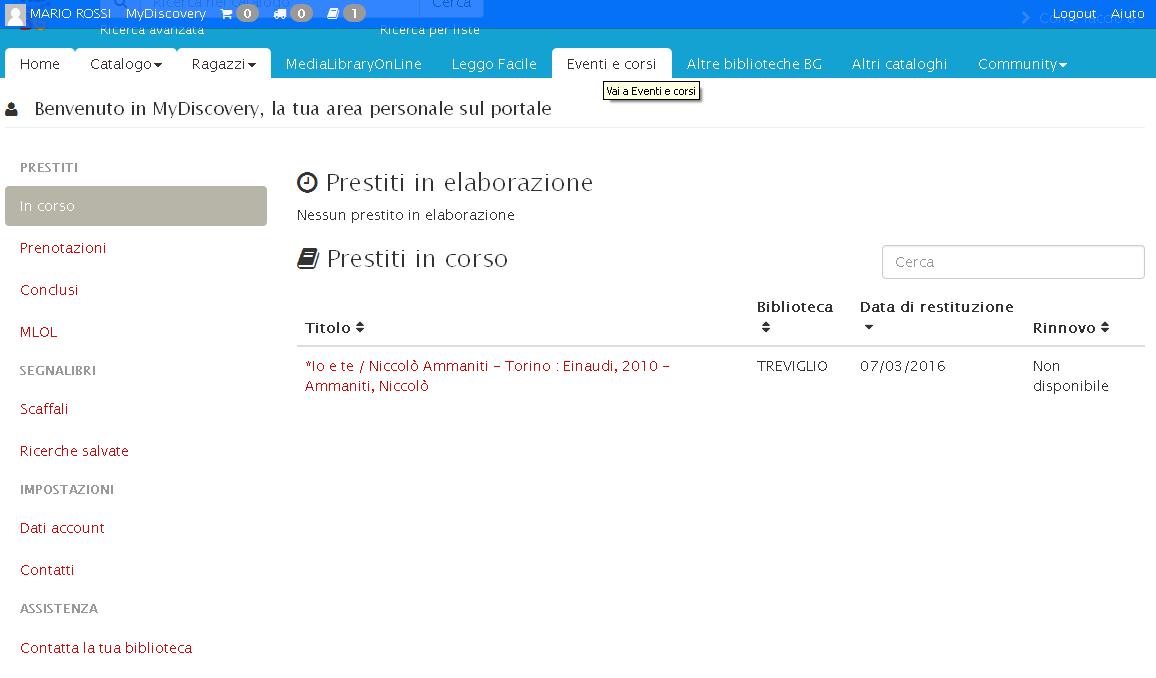This screenshot has width=1156, height=678.
Task: Click the interlibrary delivery truck icon
Action: (278, 13)
